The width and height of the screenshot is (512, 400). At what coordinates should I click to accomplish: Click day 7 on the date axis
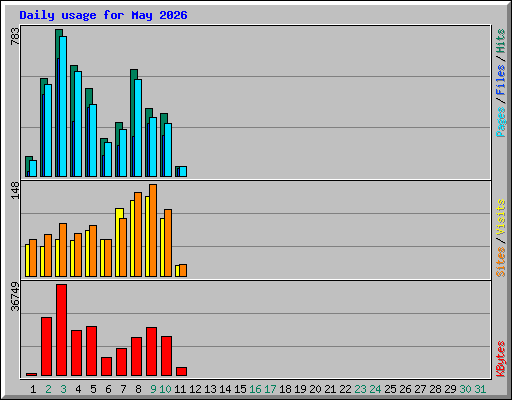[123, 389]
